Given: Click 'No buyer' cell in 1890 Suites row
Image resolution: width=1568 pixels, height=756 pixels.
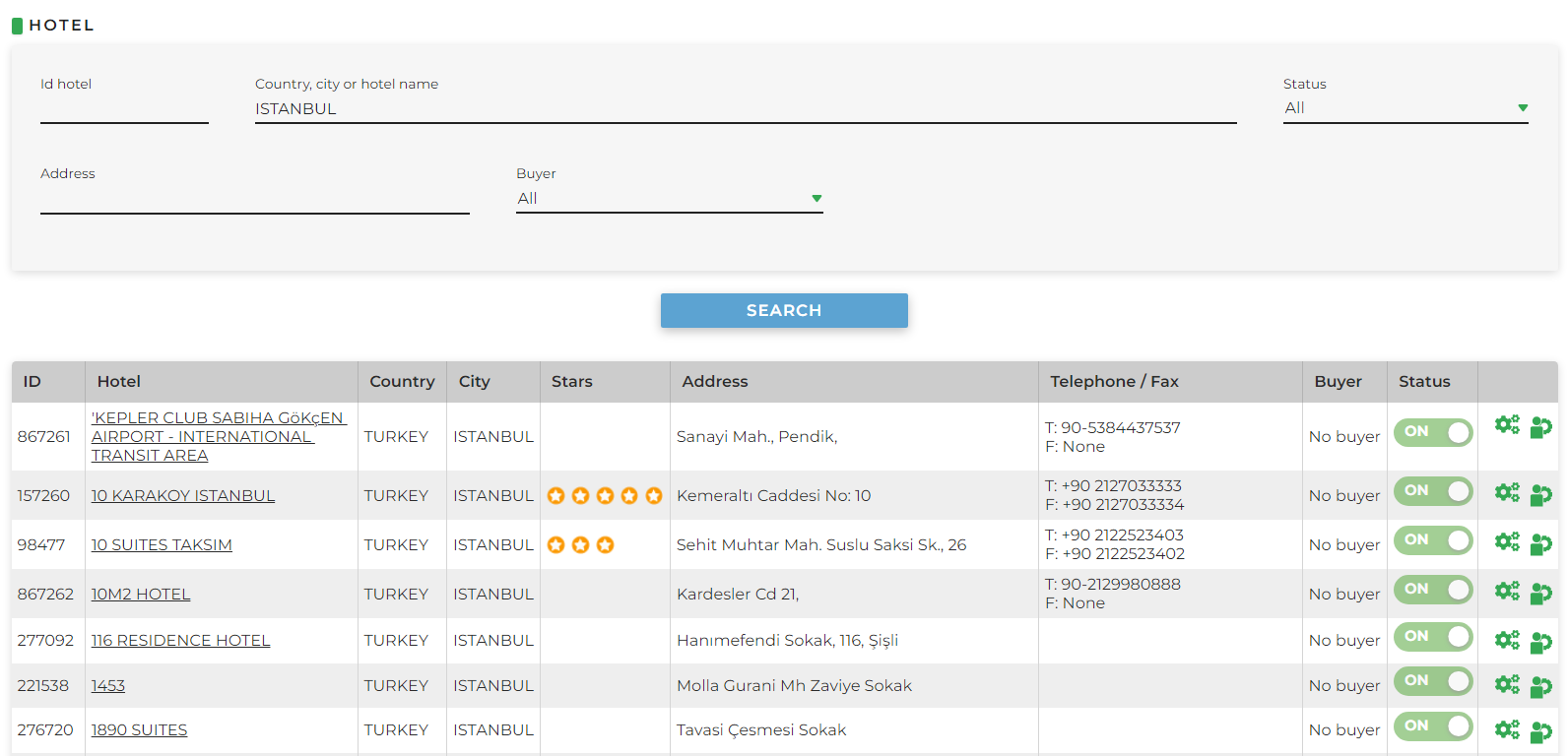Looking at the screenshot, I should pos(1344,729).
